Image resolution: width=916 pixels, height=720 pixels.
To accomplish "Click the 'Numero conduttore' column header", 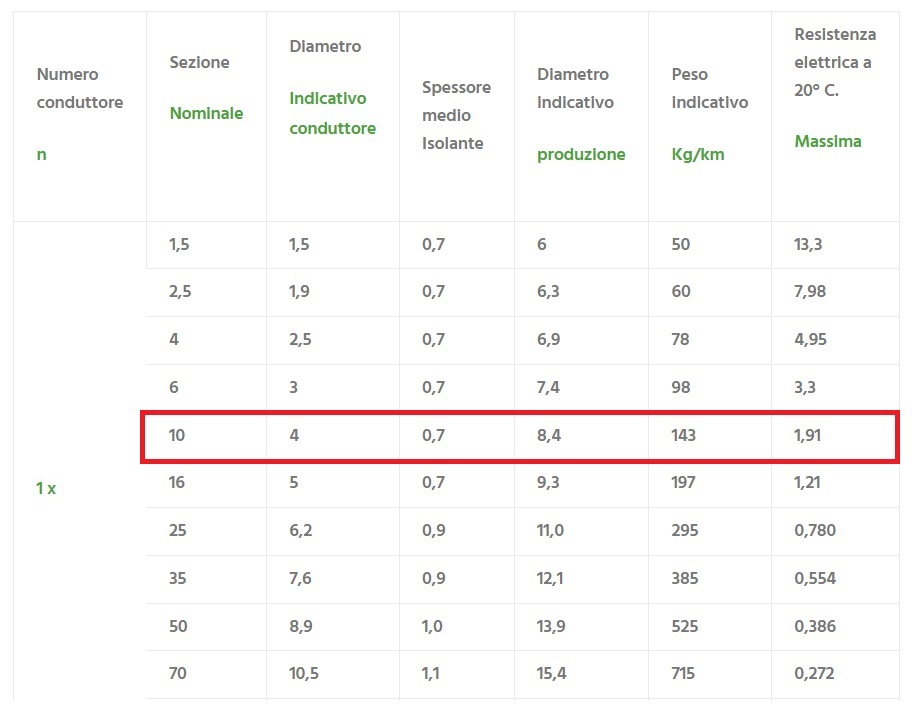I will point(80,88).
